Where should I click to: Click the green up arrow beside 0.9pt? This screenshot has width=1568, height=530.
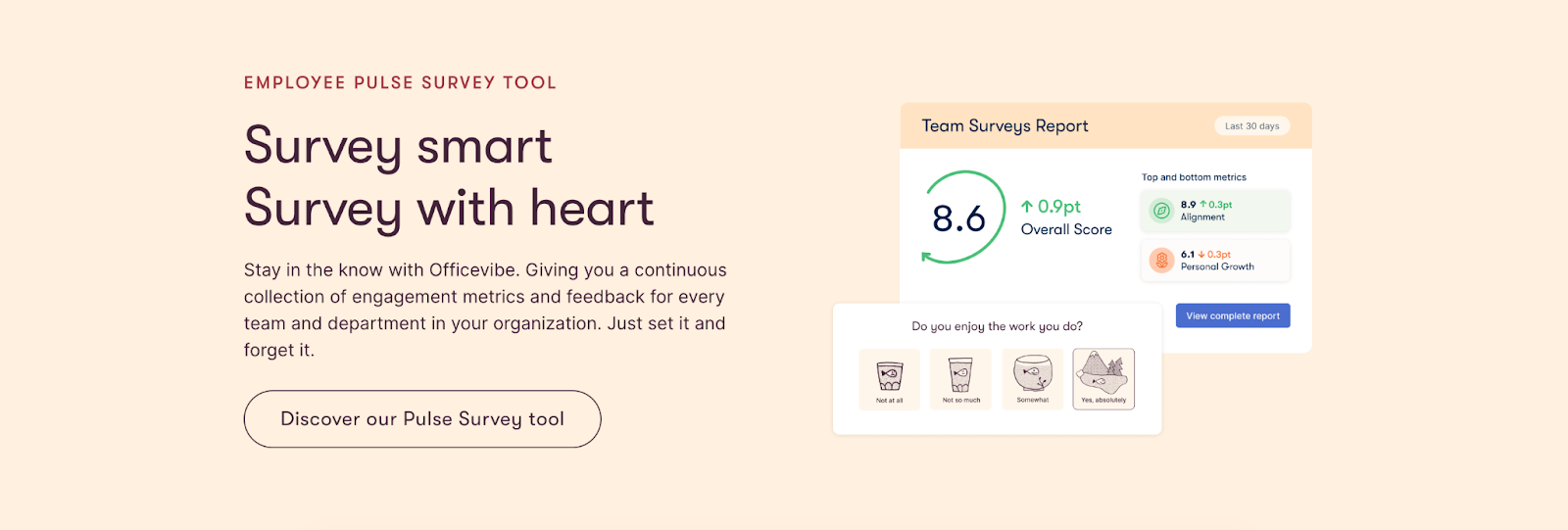click(1027, 207)
